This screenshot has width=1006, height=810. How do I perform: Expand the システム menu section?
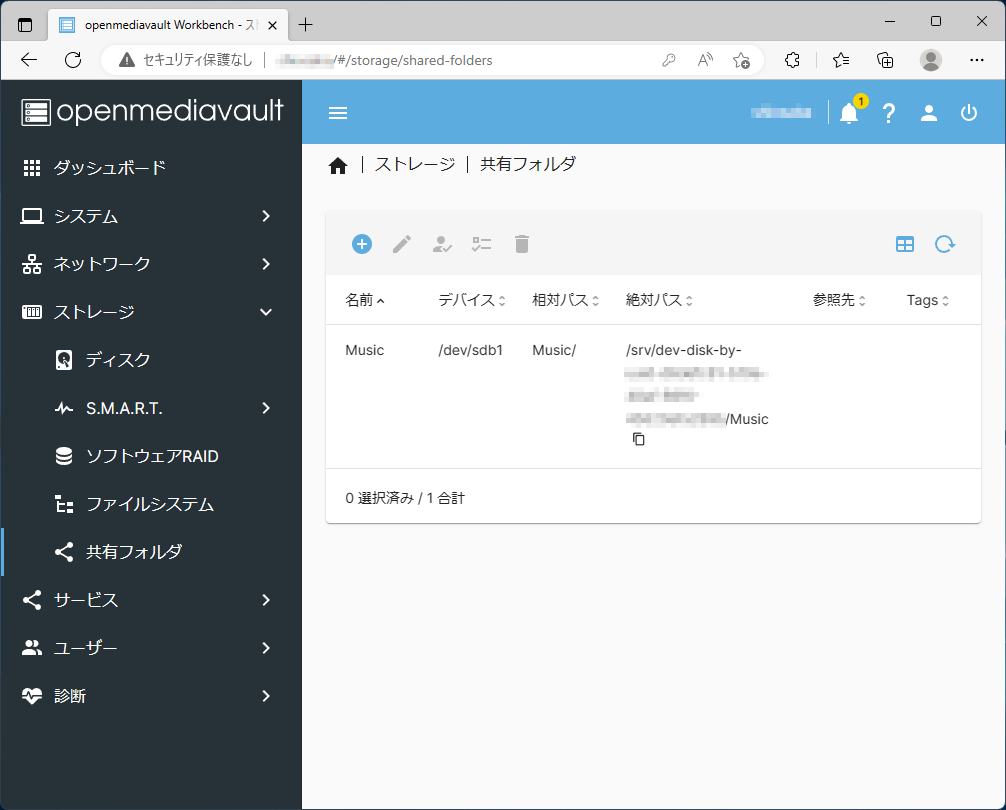(x=150, y=216)
